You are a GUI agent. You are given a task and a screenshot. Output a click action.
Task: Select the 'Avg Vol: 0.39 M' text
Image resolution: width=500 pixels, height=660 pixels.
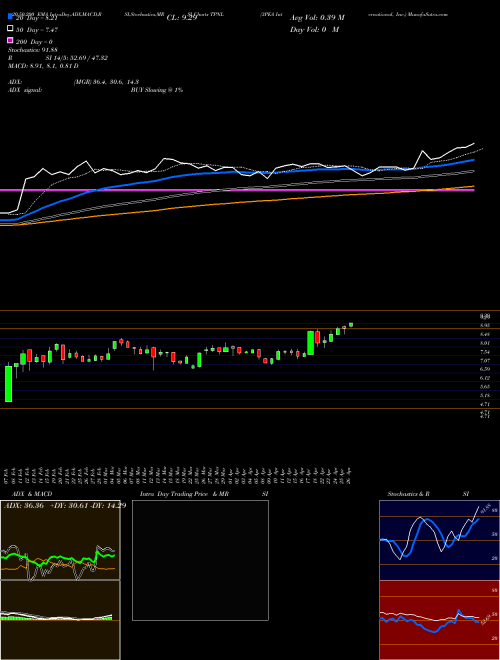317,18
